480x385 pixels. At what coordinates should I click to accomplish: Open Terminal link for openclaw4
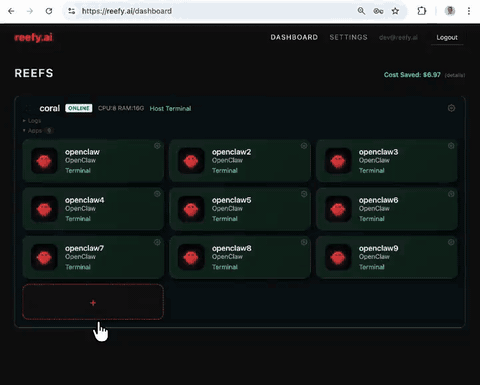pos(78,219)
